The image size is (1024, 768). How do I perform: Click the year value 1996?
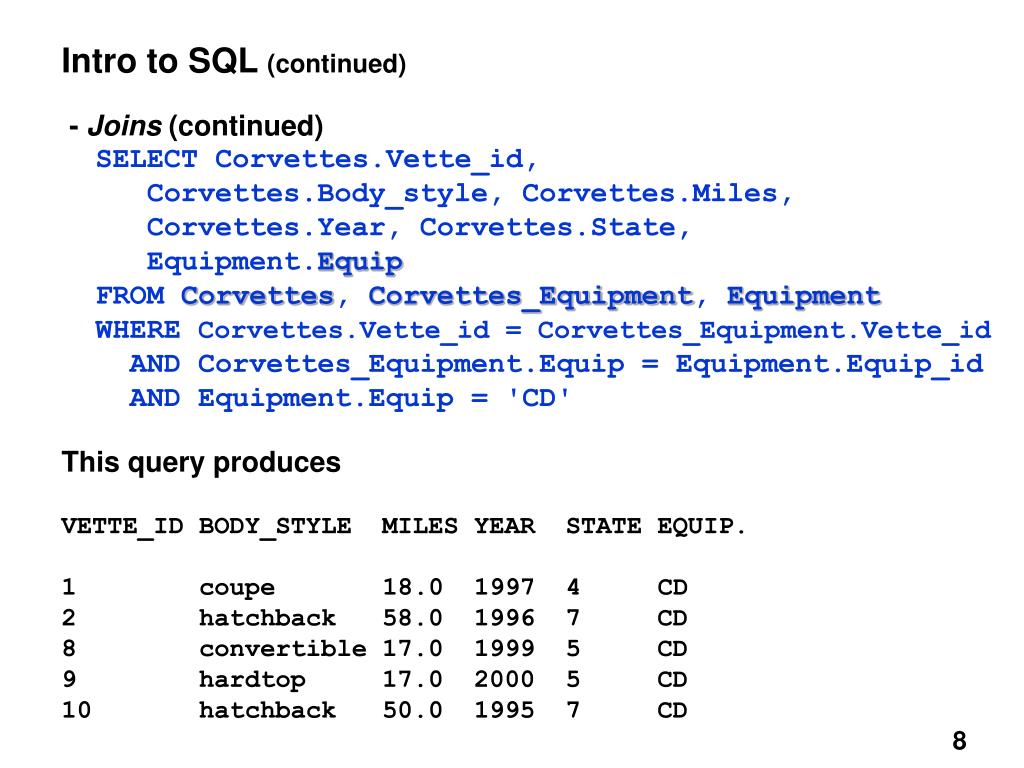(x=504, y=618)
